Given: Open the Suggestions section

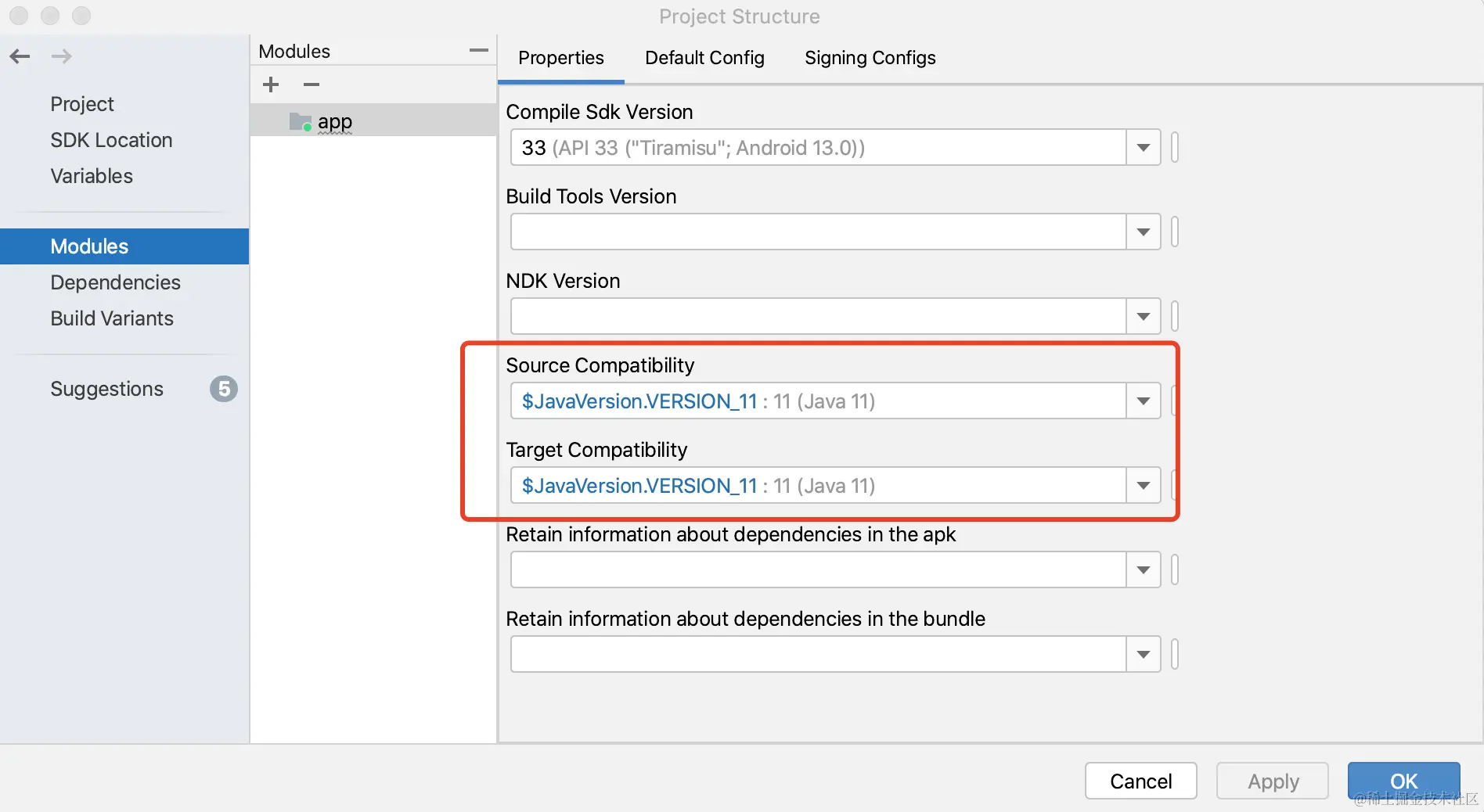Looking at the screenshot, I should tap(106, 389).
